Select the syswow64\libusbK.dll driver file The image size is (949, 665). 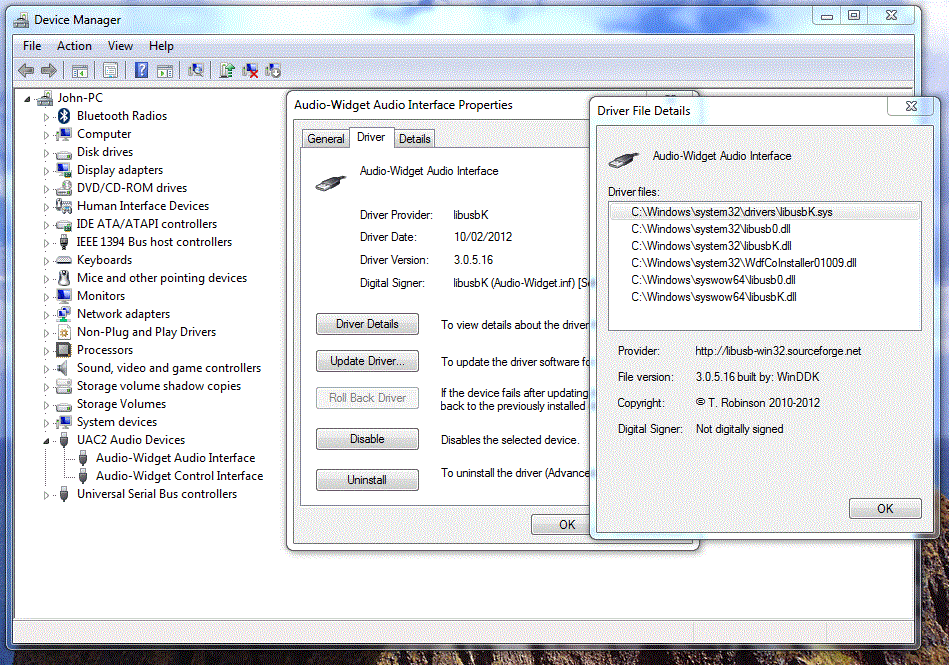714,297
